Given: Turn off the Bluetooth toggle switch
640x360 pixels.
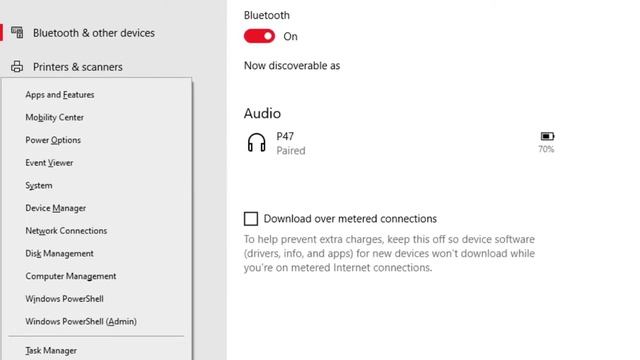Looking at the screenshot, I should pos(259,36).
